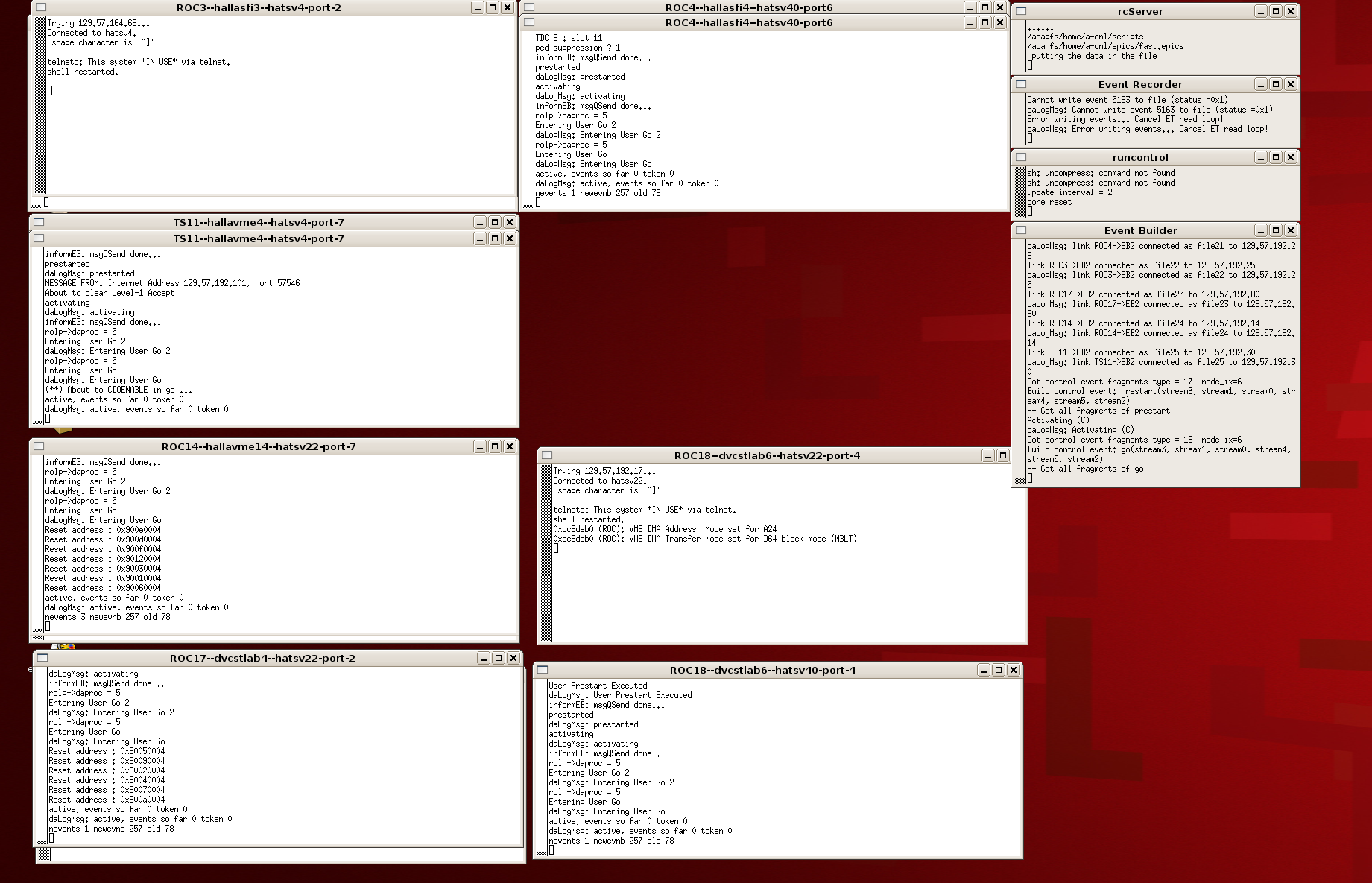
Task: Close the Event Recorder window
Action: pyautogui.click(x=1291, y=84)
